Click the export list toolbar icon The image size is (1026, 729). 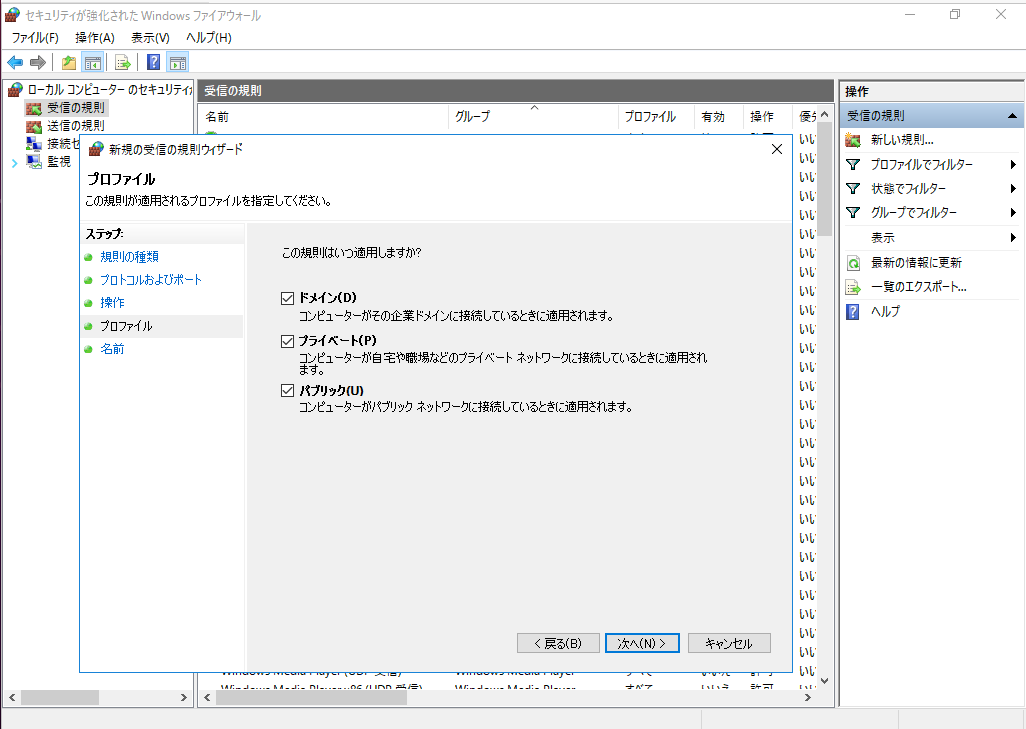click(123, 62)
